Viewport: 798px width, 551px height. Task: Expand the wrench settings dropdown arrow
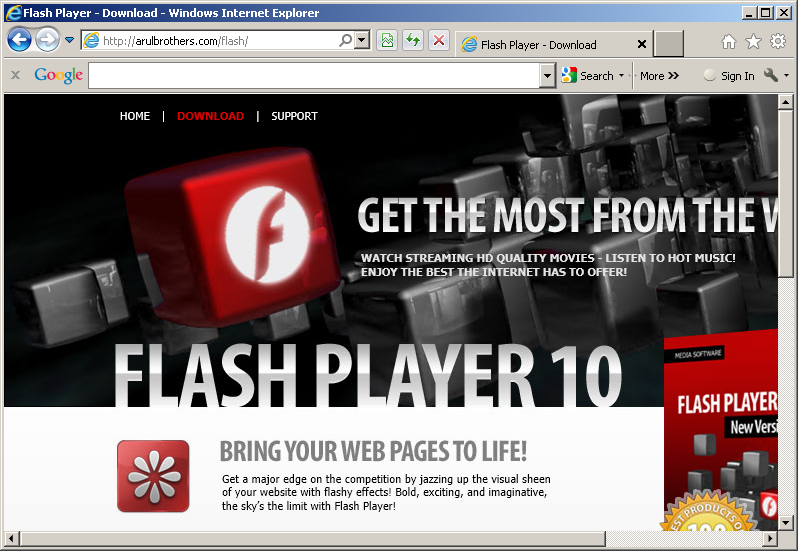tap(786, 76)
